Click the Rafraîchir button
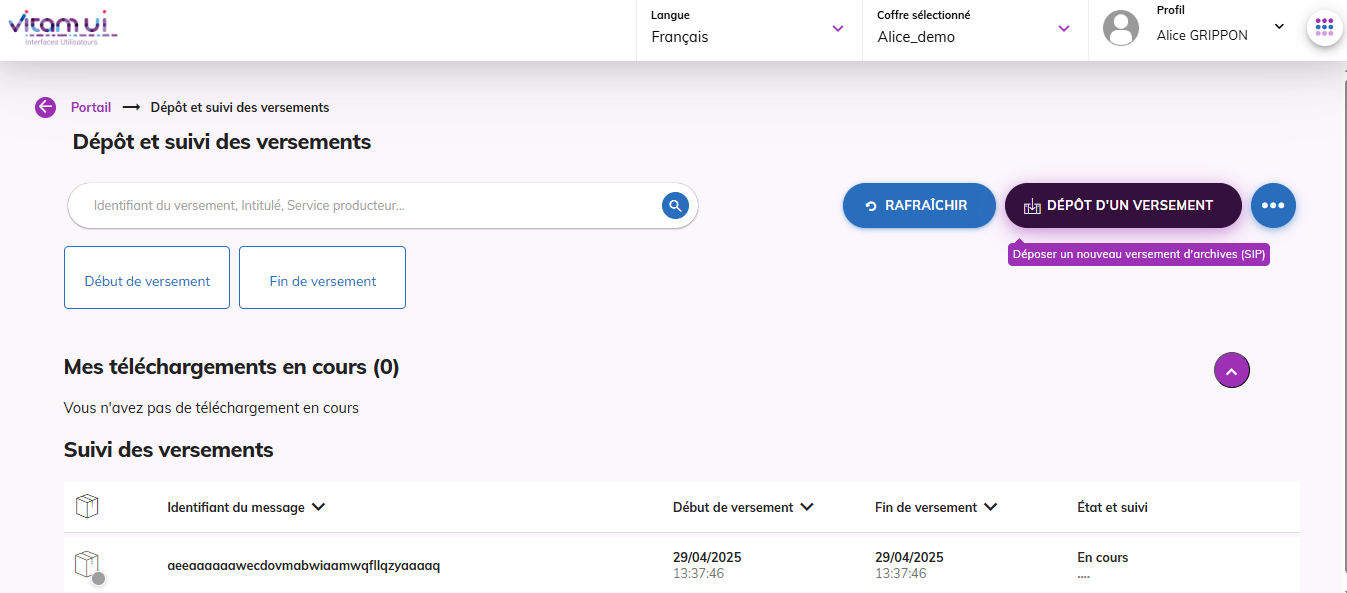 918,205
